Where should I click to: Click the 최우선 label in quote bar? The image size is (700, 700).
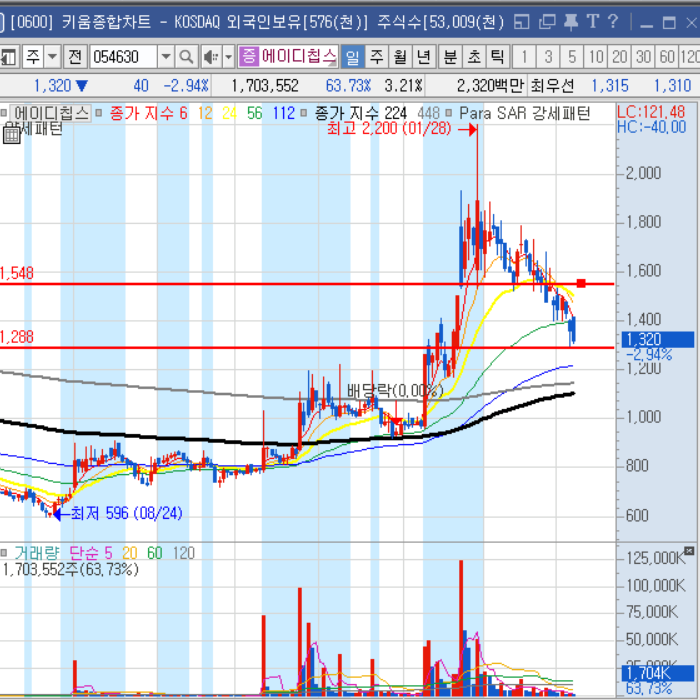pyautogui.click(x=552, y=85)
